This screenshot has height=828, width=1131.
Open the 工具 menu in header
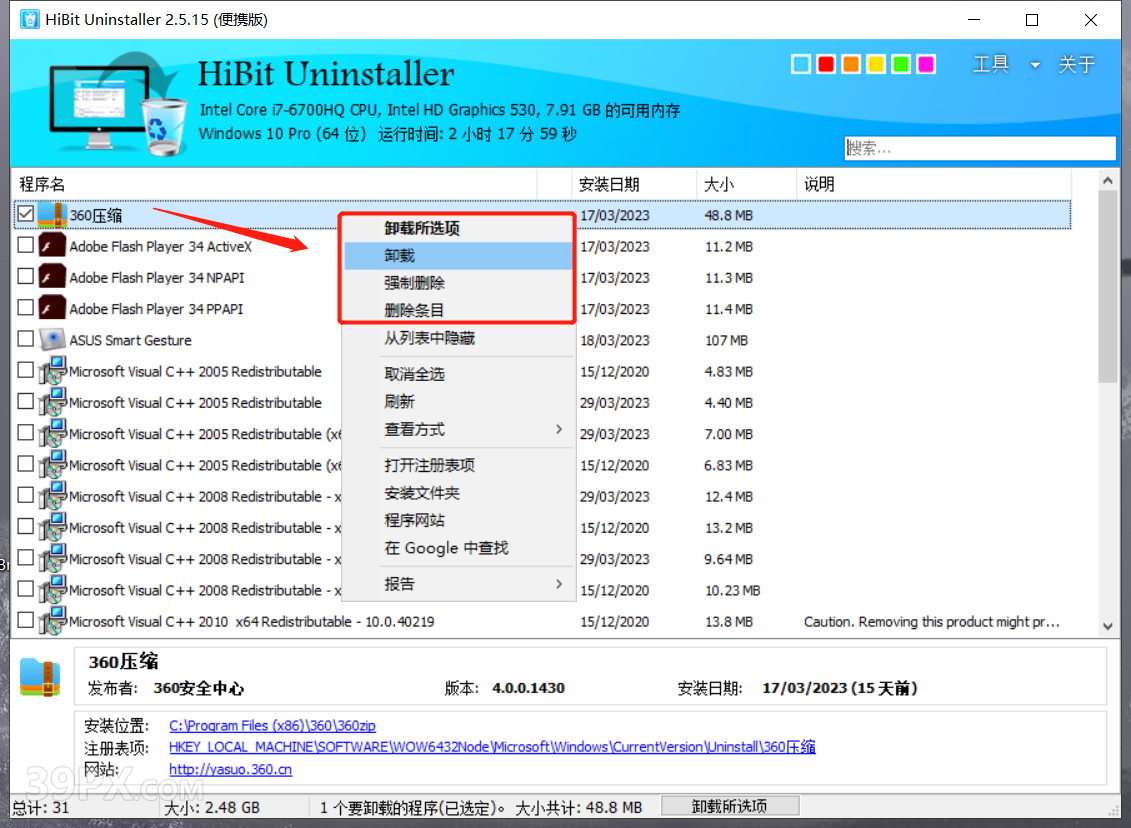pyautogui.click(x=990, y=64)
